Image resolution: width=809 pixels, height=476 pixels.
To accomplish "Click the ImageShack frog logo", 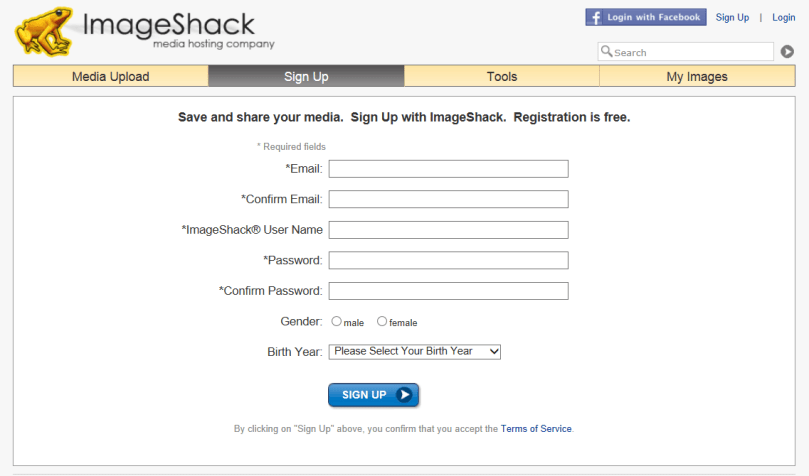I will click(45, 31).
